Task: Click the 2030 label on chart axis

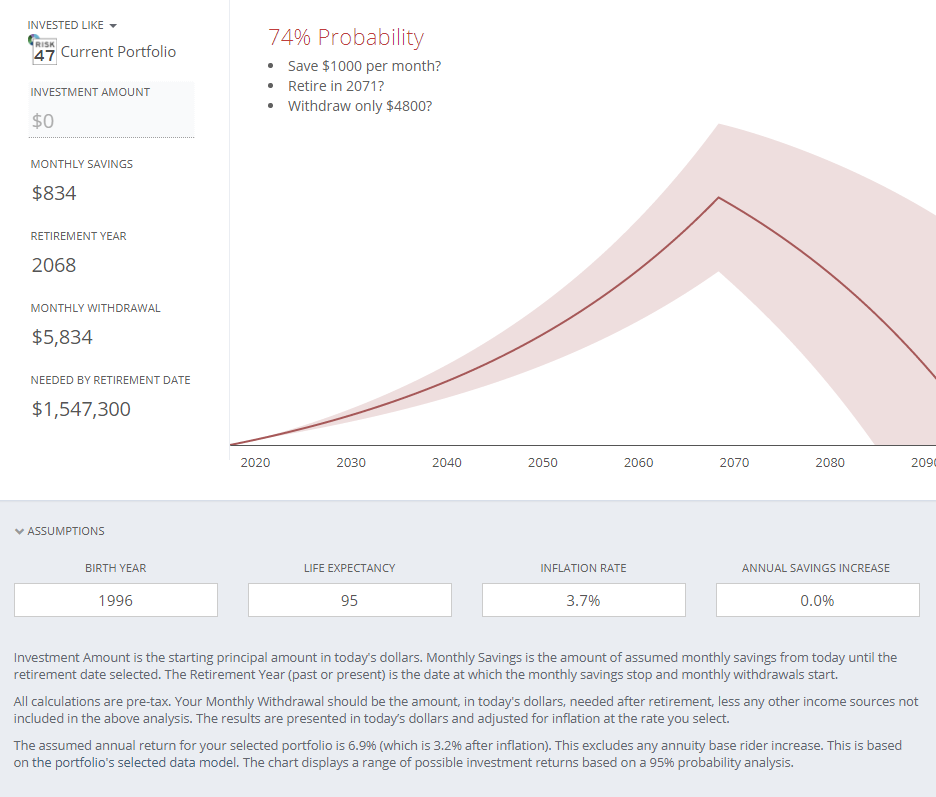Action: [351, 463]
